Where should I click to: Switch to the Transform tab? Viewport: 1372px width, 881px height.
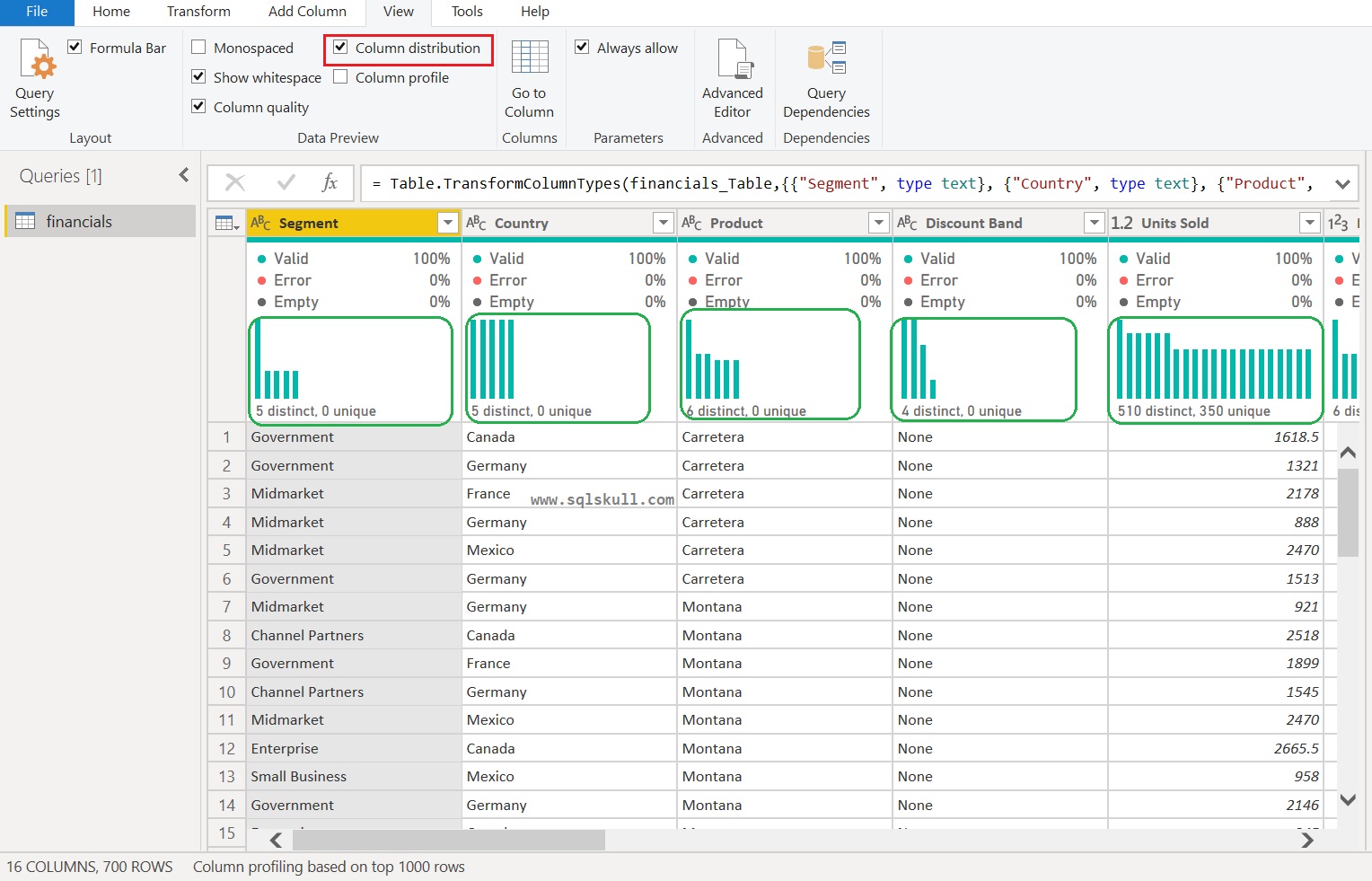tap(198, 12)
